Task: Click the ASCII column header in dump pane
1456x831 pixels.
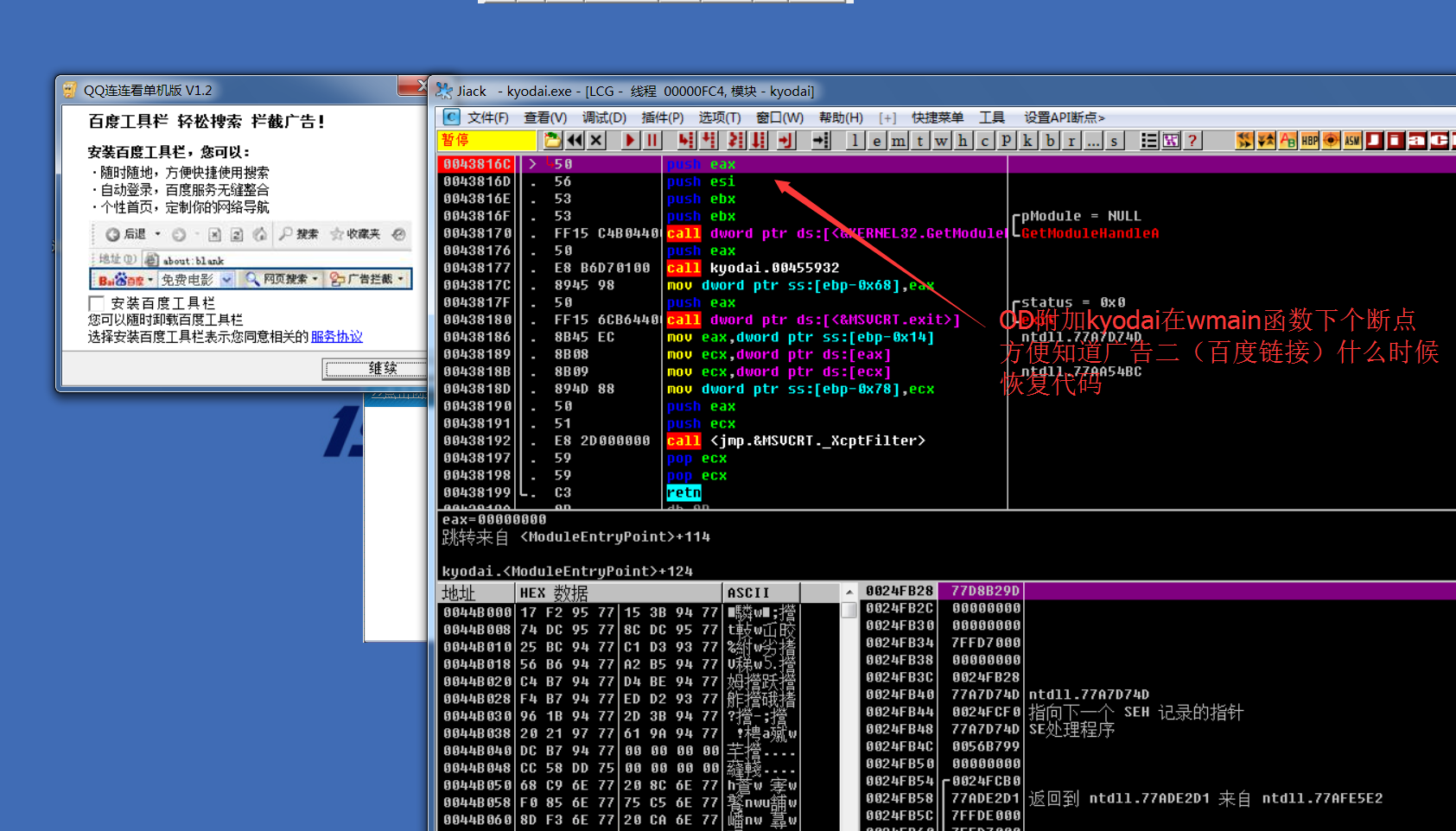Action: [761, 593]
